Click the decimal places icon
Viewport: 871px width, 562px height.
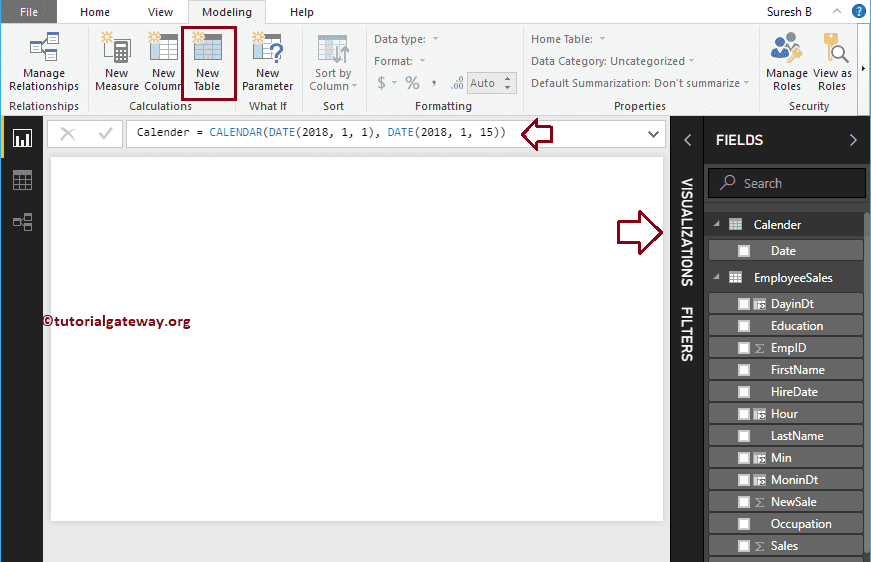(457, 83)
